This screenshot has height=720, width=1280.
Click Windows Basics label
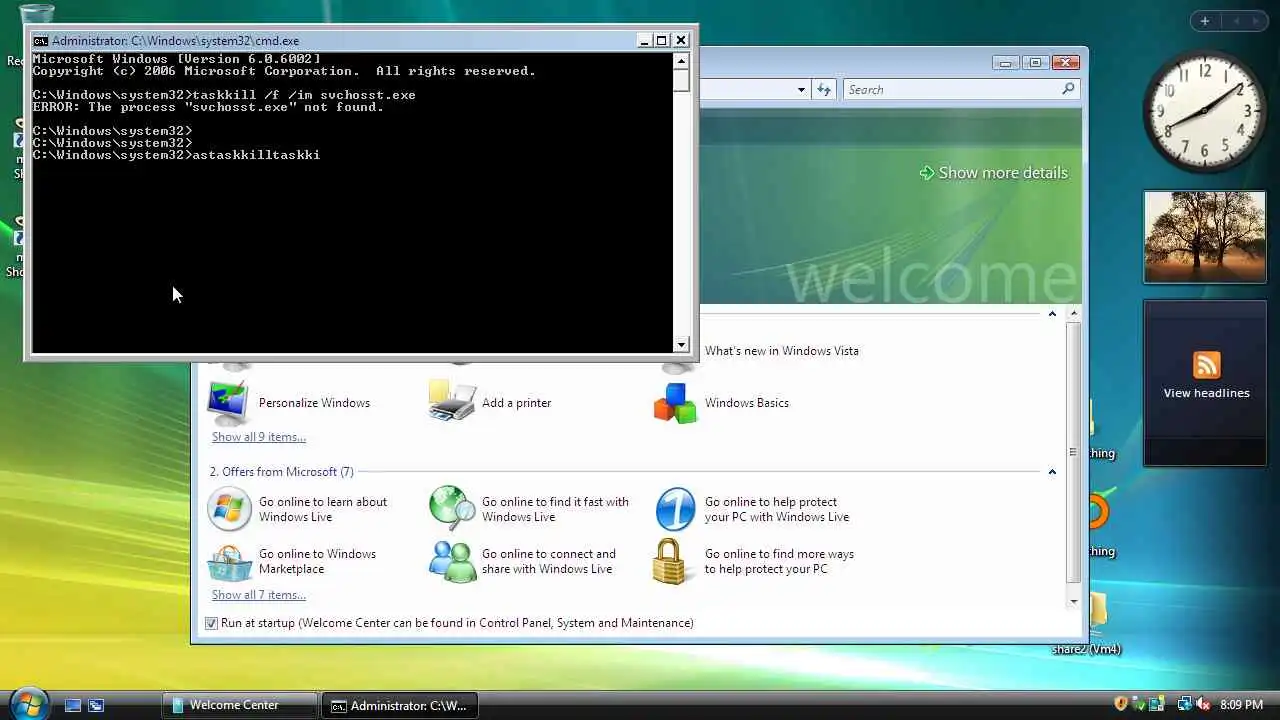(x=747, y=403)
